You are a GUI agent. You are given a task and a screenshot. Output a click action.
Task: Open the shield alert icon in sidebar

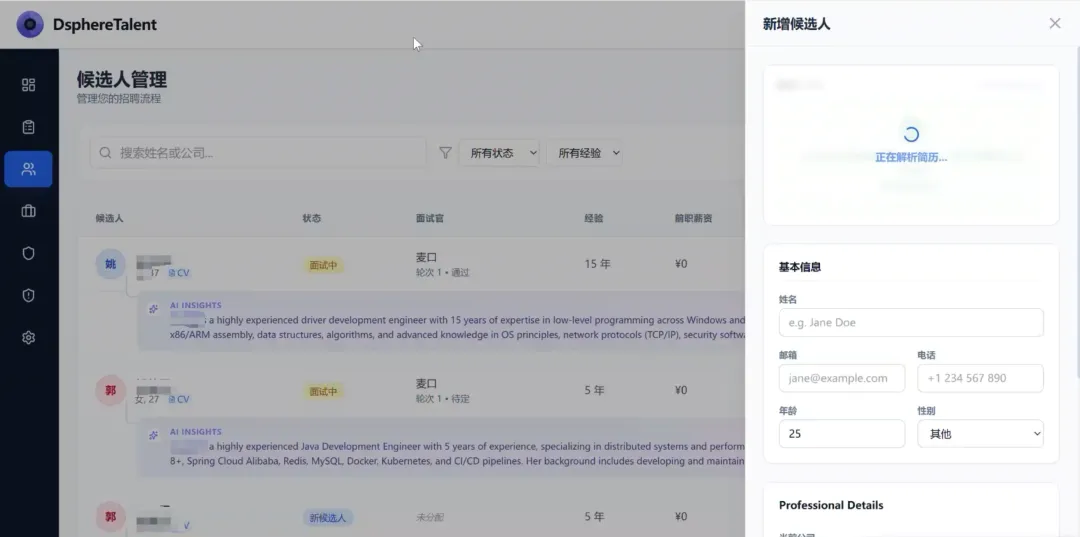(x=28, y=295)
